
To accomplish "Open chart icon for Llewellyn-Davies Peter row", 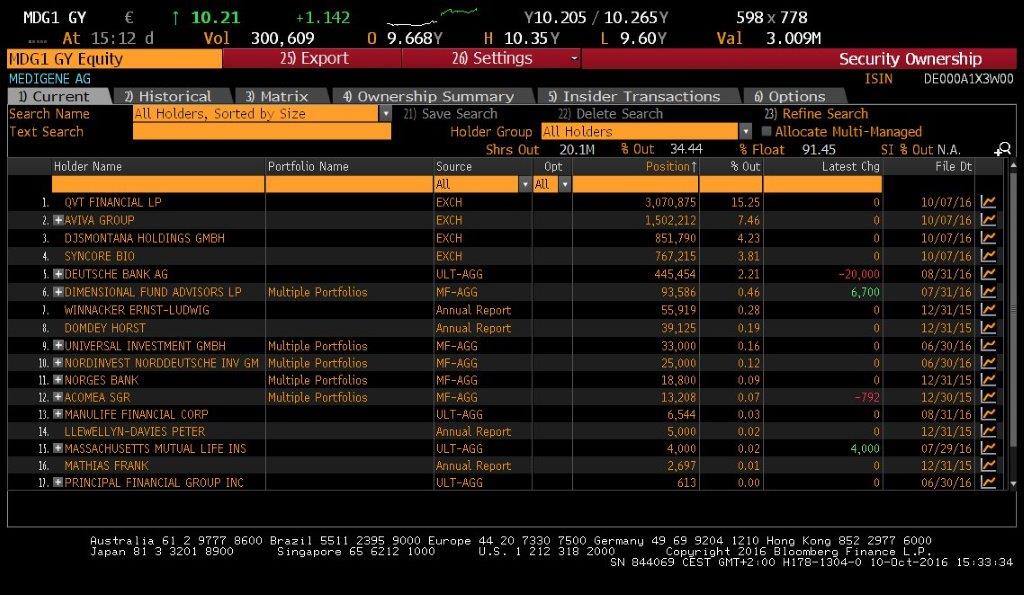I will coord(988,431).
